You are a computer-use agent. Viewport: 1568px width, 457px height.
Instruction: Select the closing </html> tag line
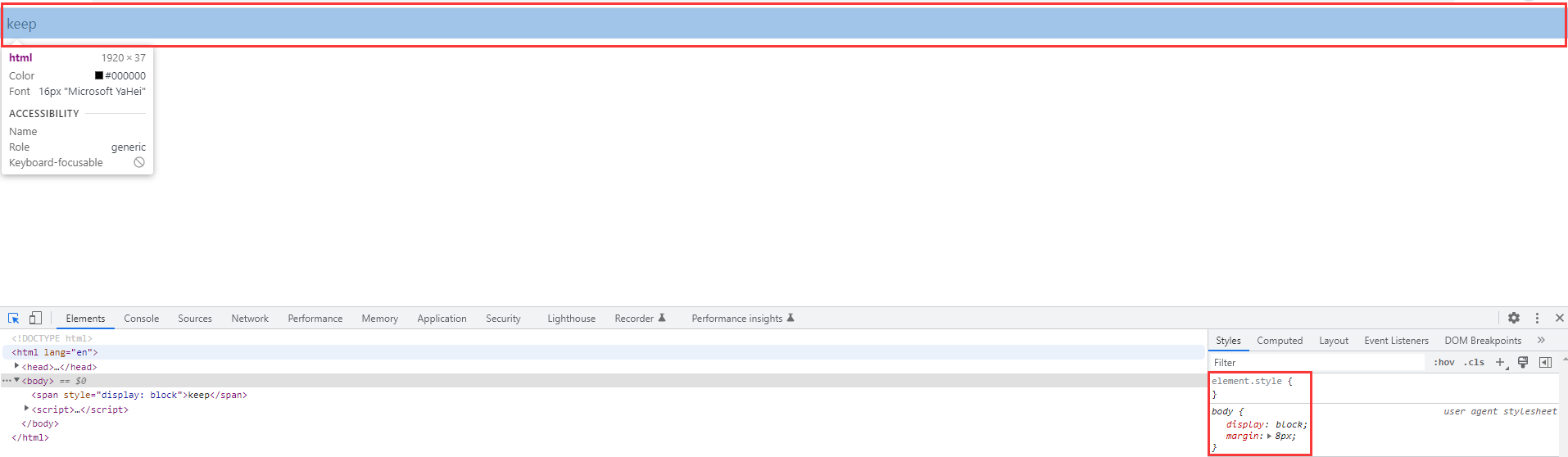coord(30,437)
